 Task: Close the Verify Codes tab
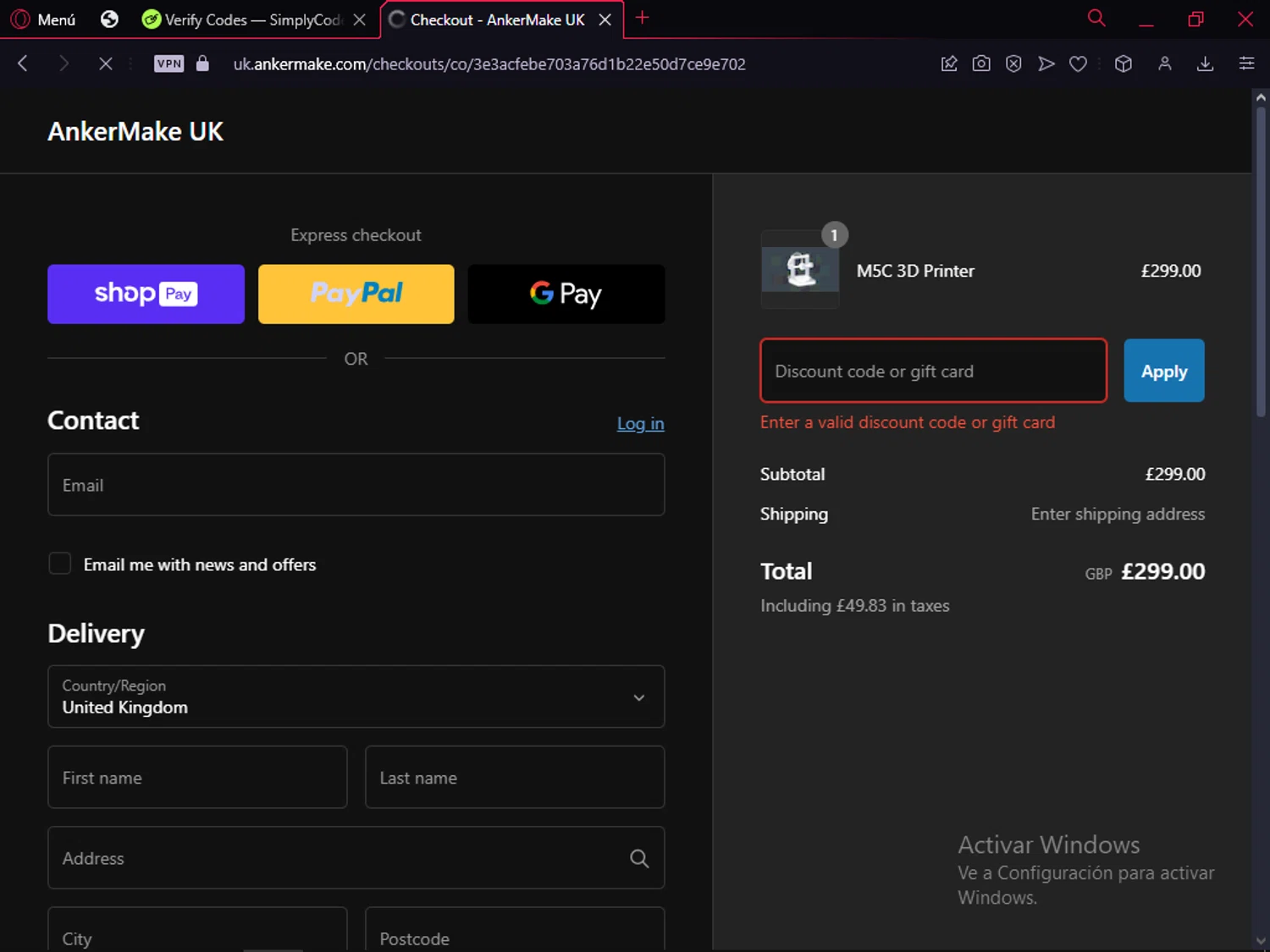360,19
